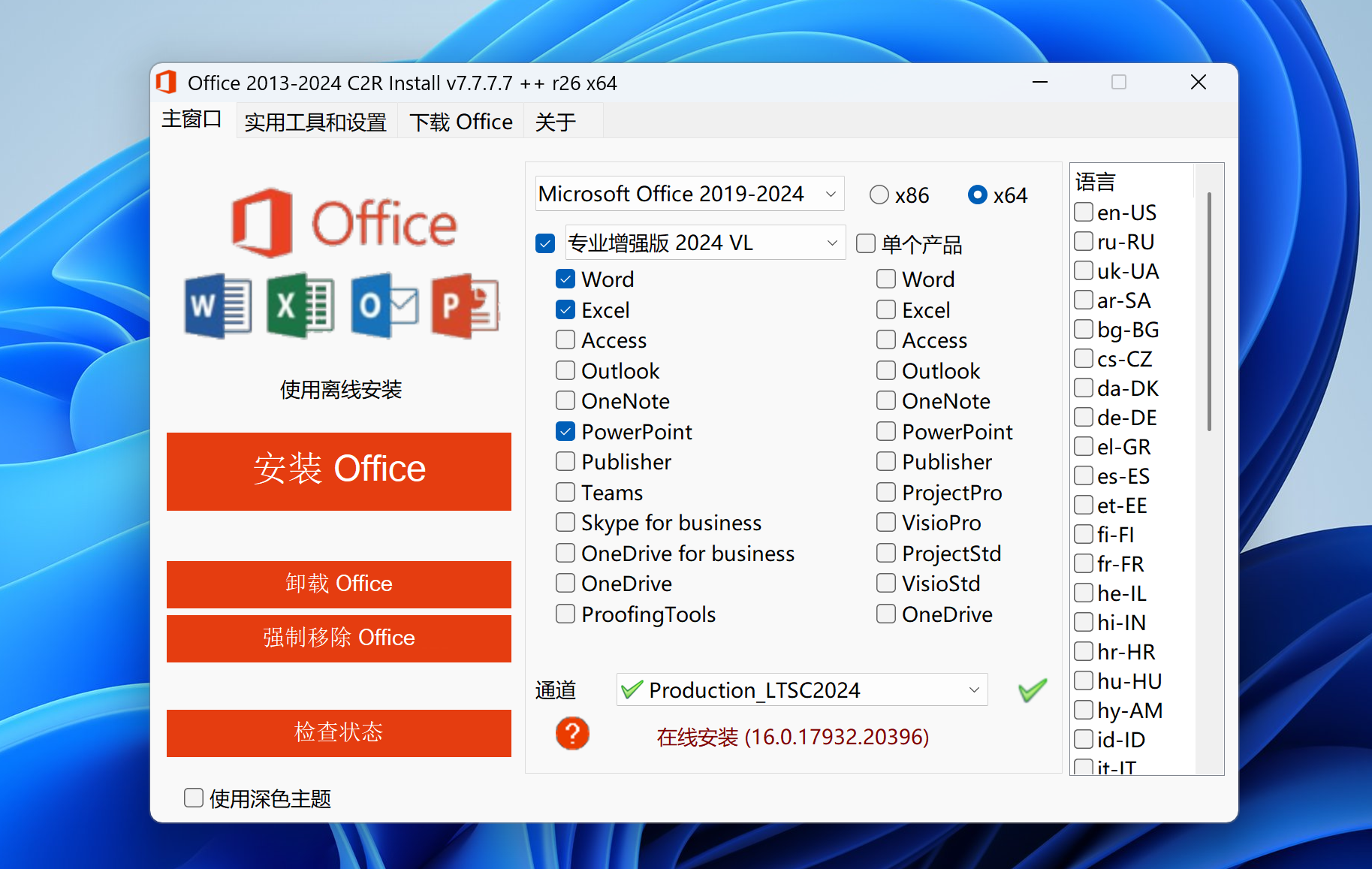Check PowerPoint under single products
This screenshot has width=1372, height=869.
point(886,431)
